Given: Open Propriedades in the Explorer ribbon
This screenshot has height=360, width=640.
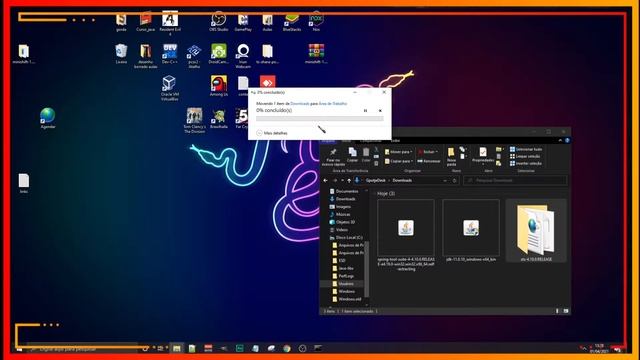Looking at the screenshot, I should pos(483,155).
